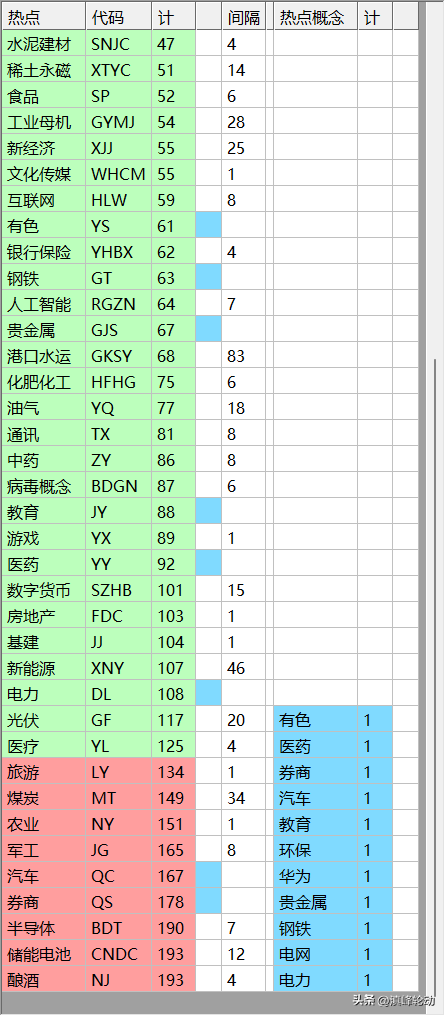Select the 化肥化工 cell

click(x=45, y=382)
